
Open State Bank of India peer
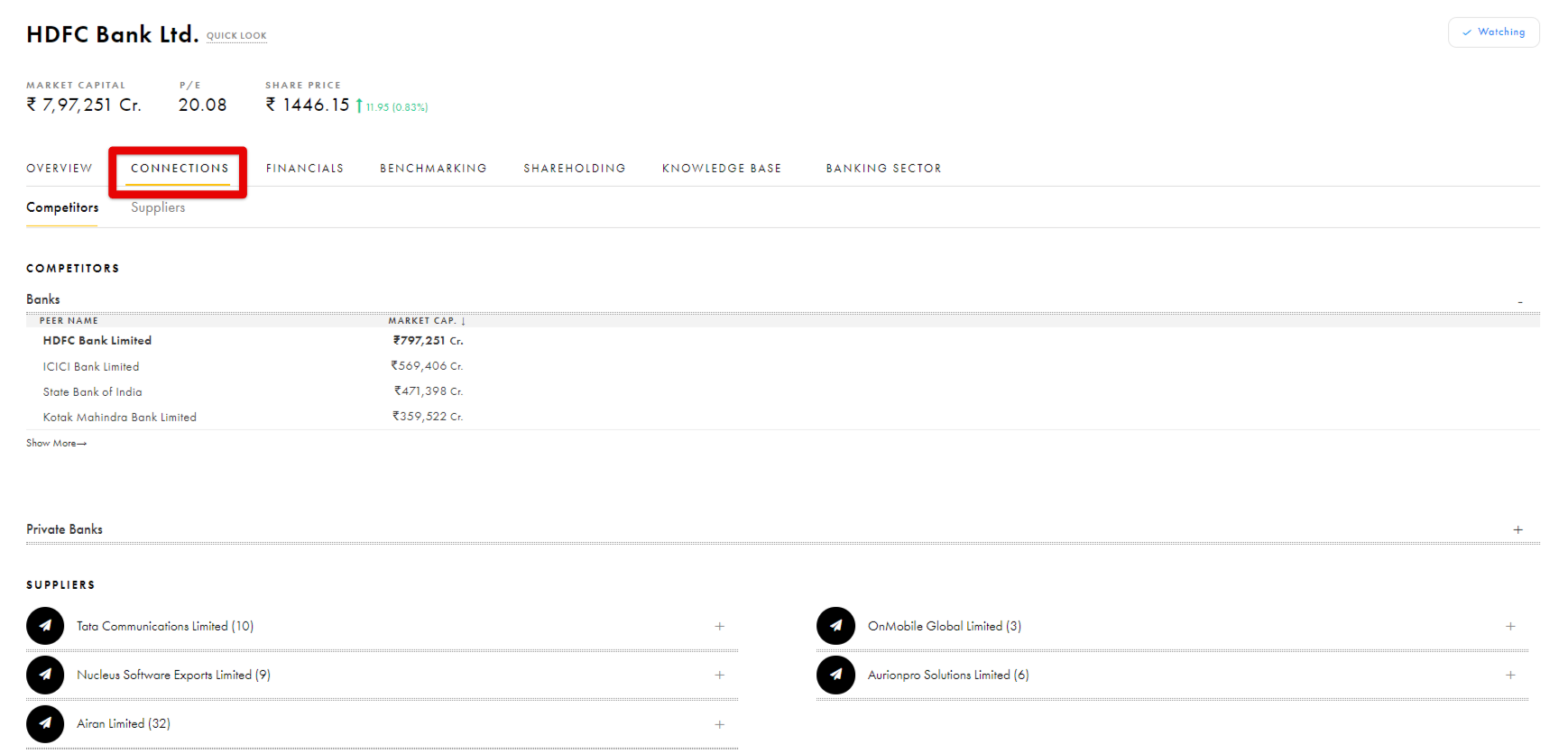[x=92, y=391]
